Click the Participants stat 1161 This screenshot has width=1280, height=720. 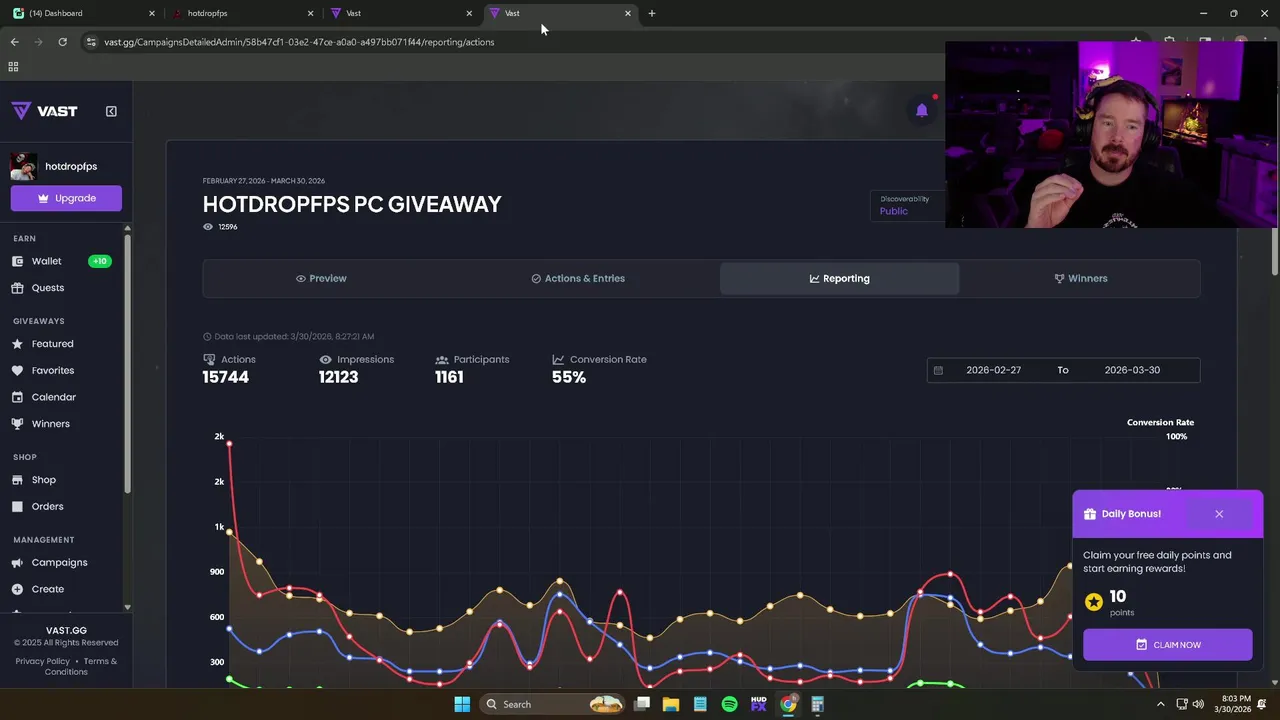click(449, 377)
